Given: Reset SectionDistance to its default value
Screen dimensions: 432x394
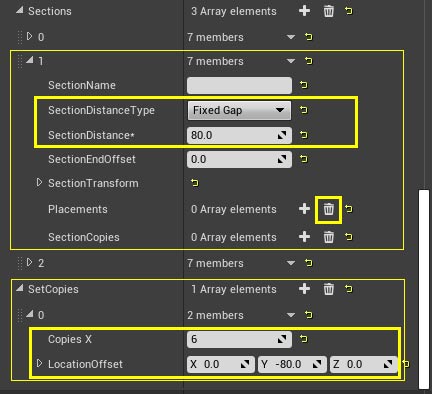Looking at the screenshot, I should click(x=304, y=135).
